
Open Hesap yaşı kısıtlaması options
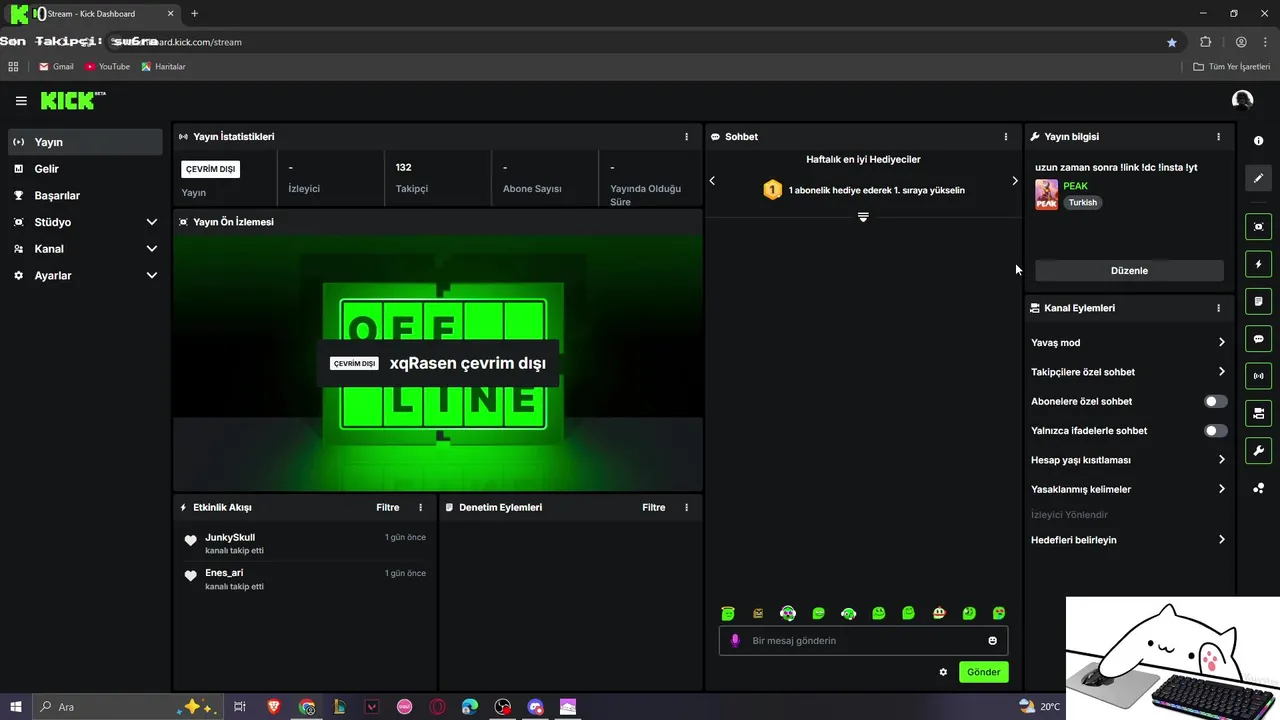(x=1128, y=460)
